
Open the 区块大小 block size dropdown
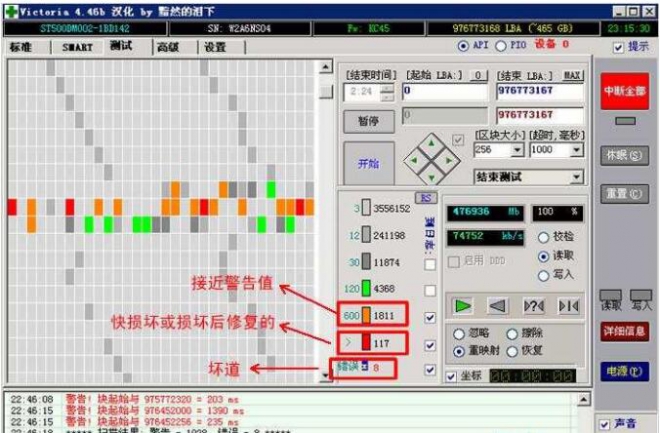[517, 150]
